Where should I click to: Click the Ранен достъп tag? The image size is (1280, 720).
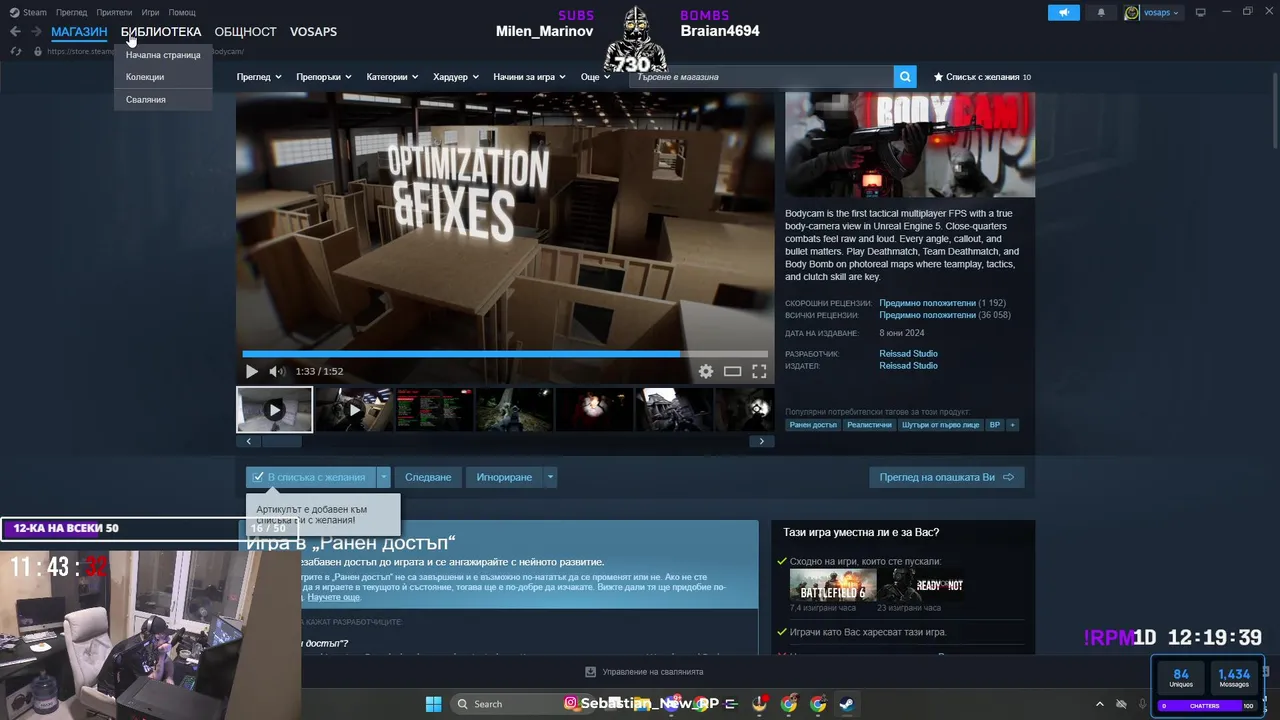813,425
